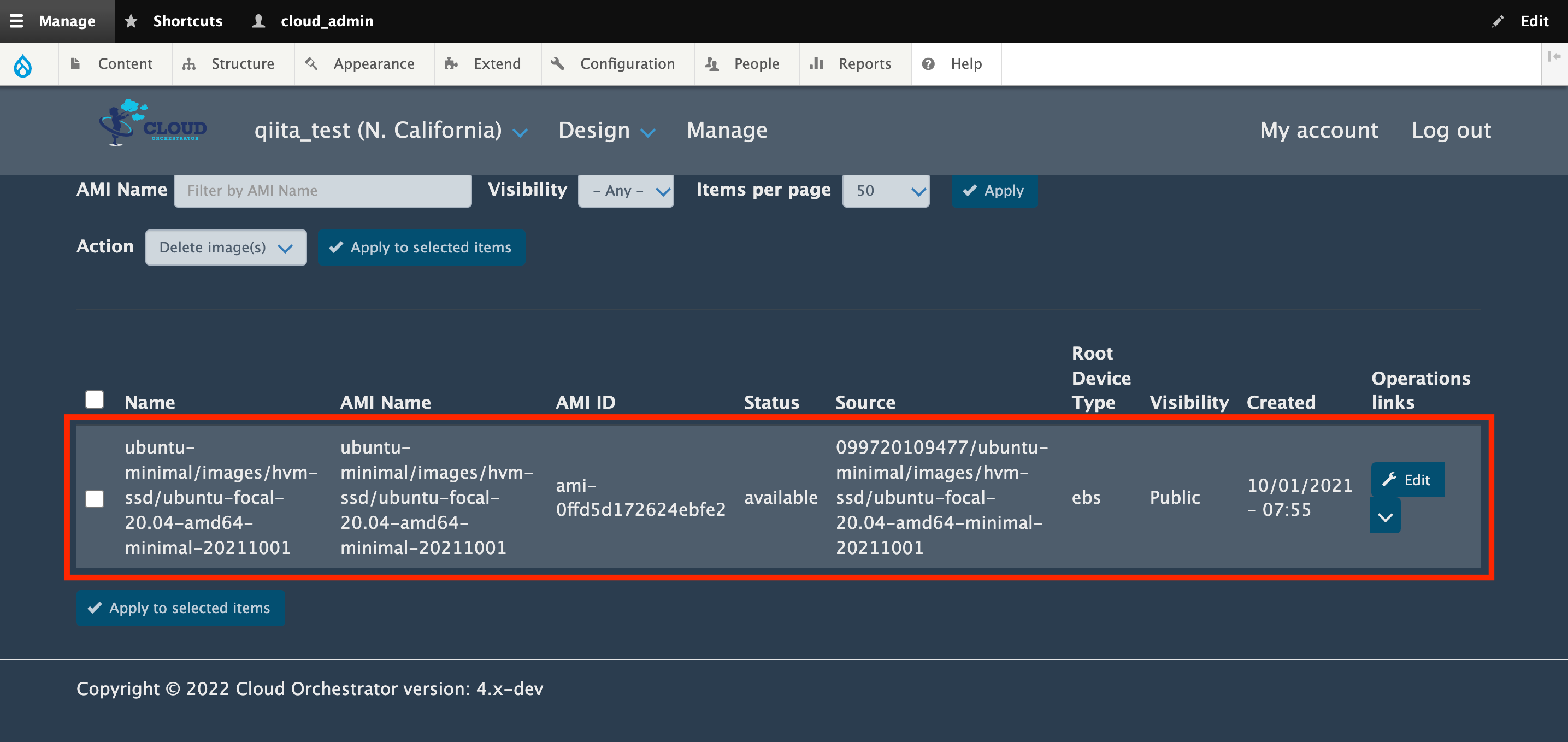Click the Cloud Orchestrator logo
The height and width of the screenshot is (742, 1568).
[153, 122]
